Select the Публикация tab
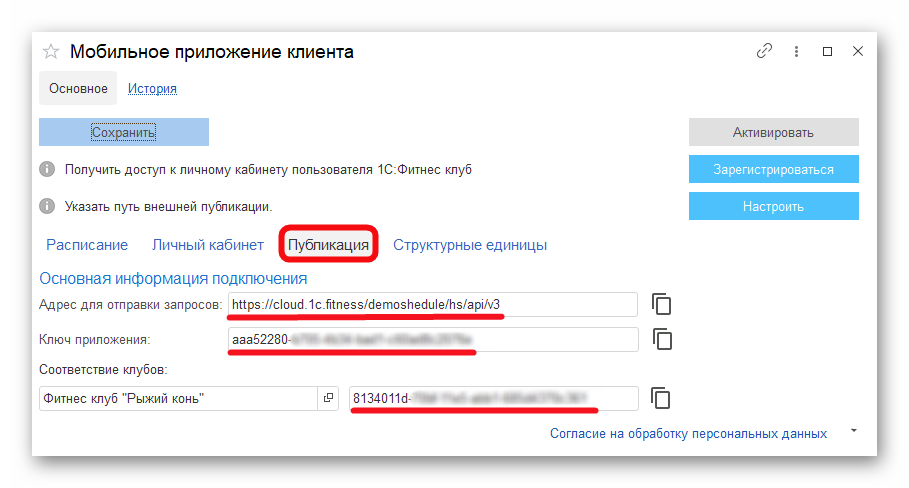 [328, 245]
